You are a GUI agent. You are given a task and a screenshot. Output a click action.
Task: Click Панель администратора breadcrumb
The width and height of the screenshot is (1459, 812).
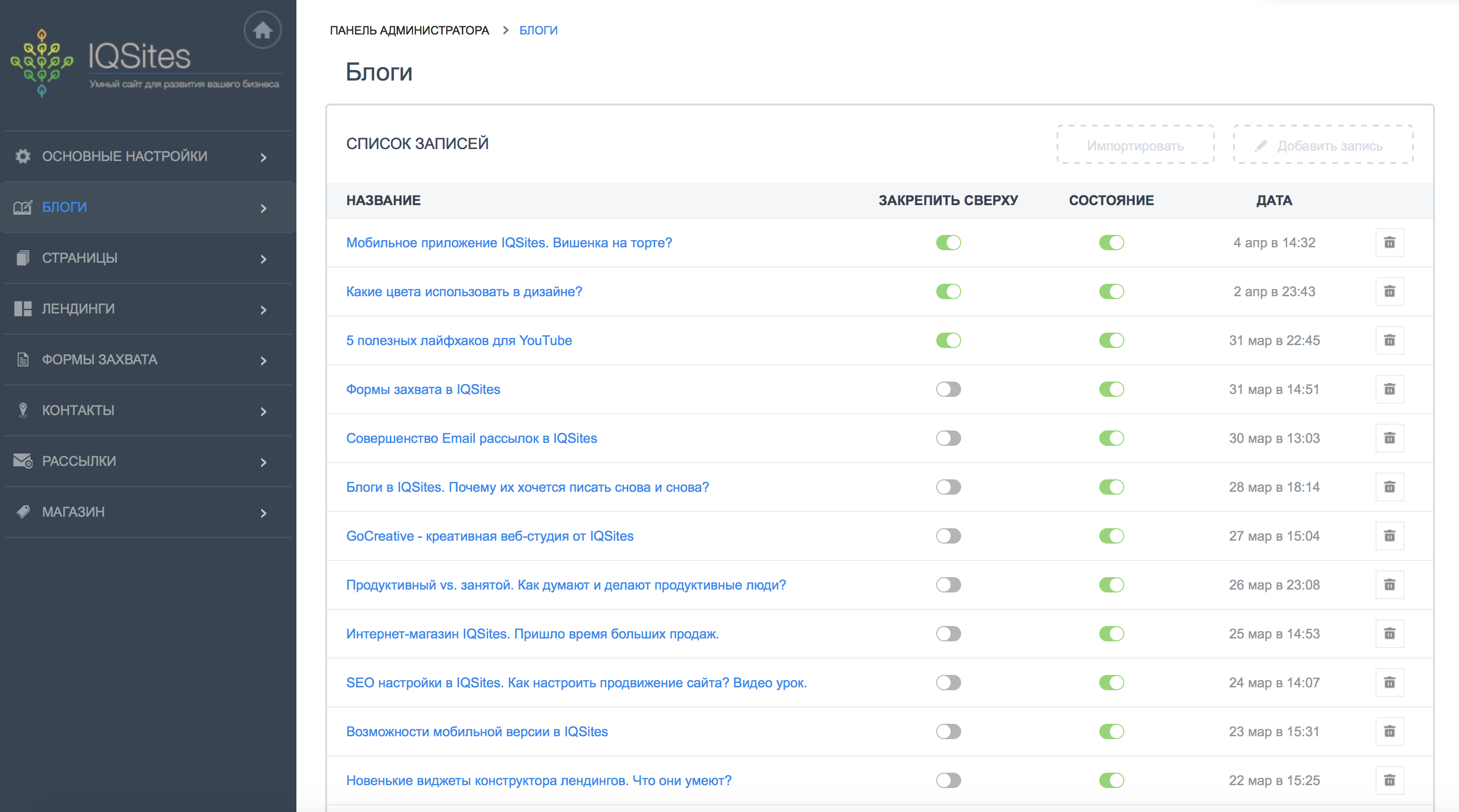tap(409, 31)
